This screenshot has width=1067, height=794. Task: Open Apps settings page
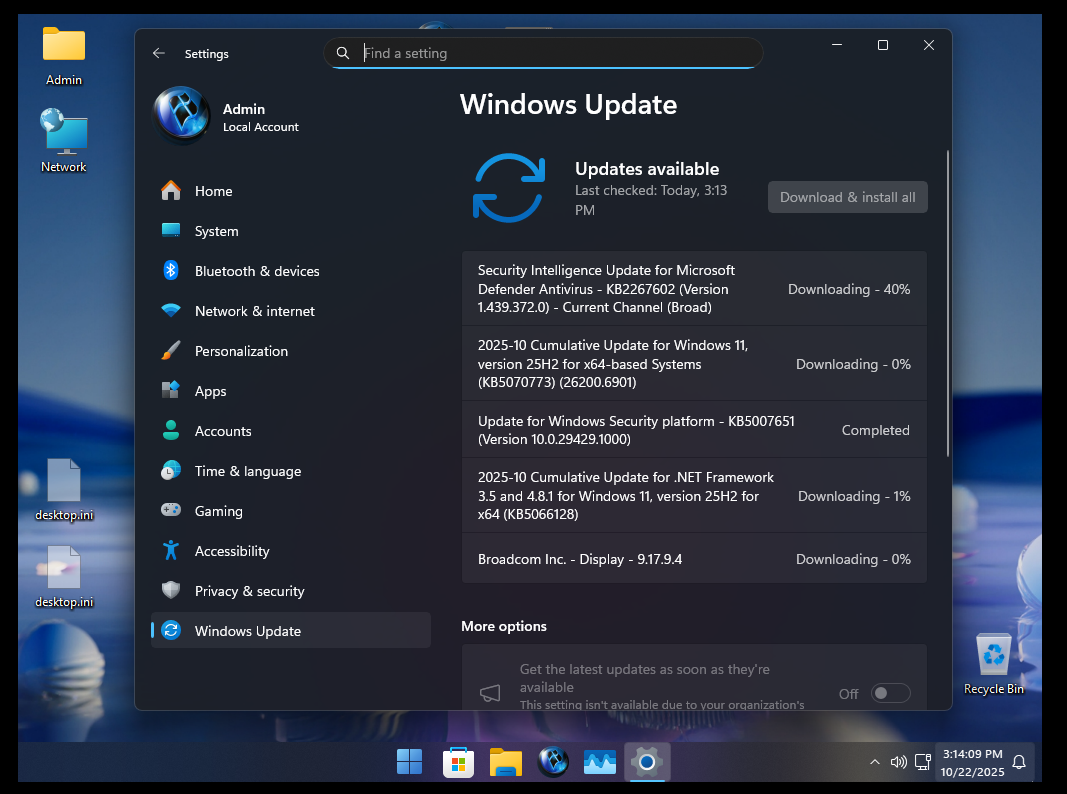tap(291, 391)
